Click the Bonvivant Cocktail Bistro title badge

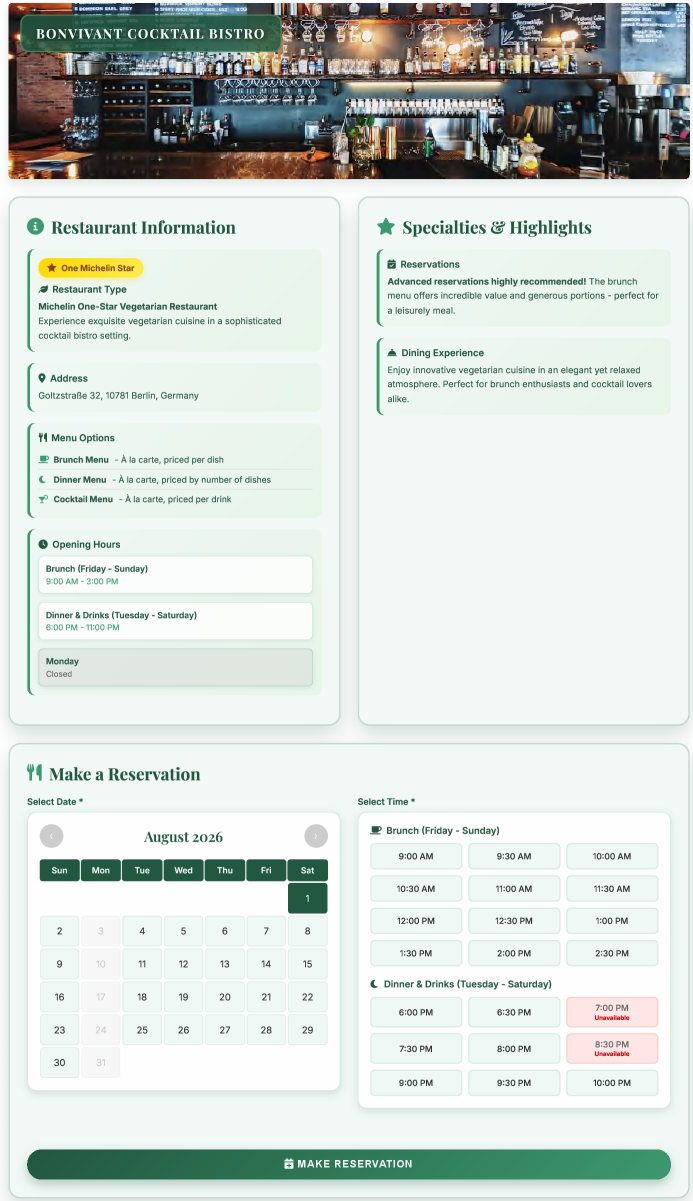150,34
